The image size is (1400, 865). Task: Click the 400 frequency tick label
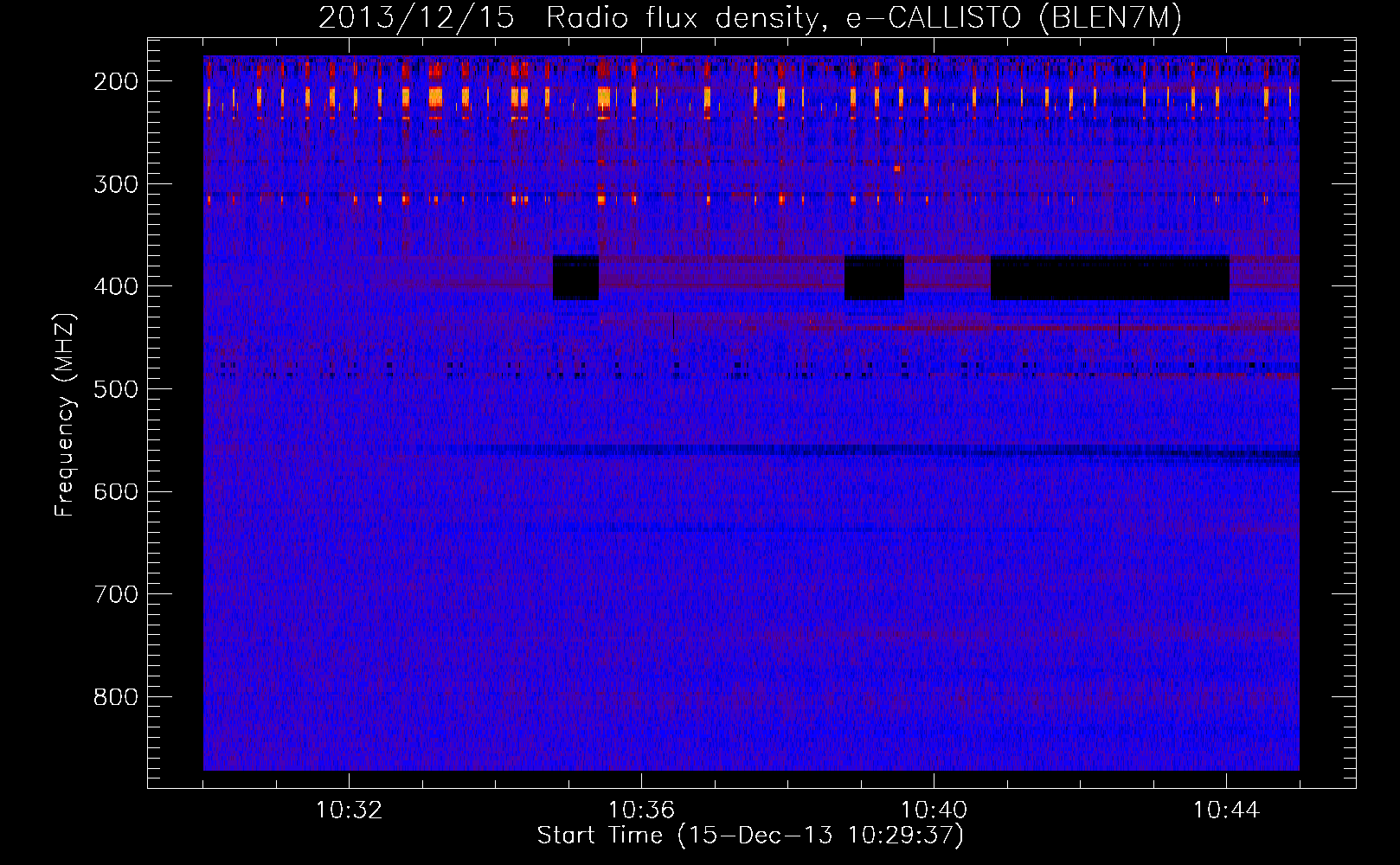click(115, 286)
